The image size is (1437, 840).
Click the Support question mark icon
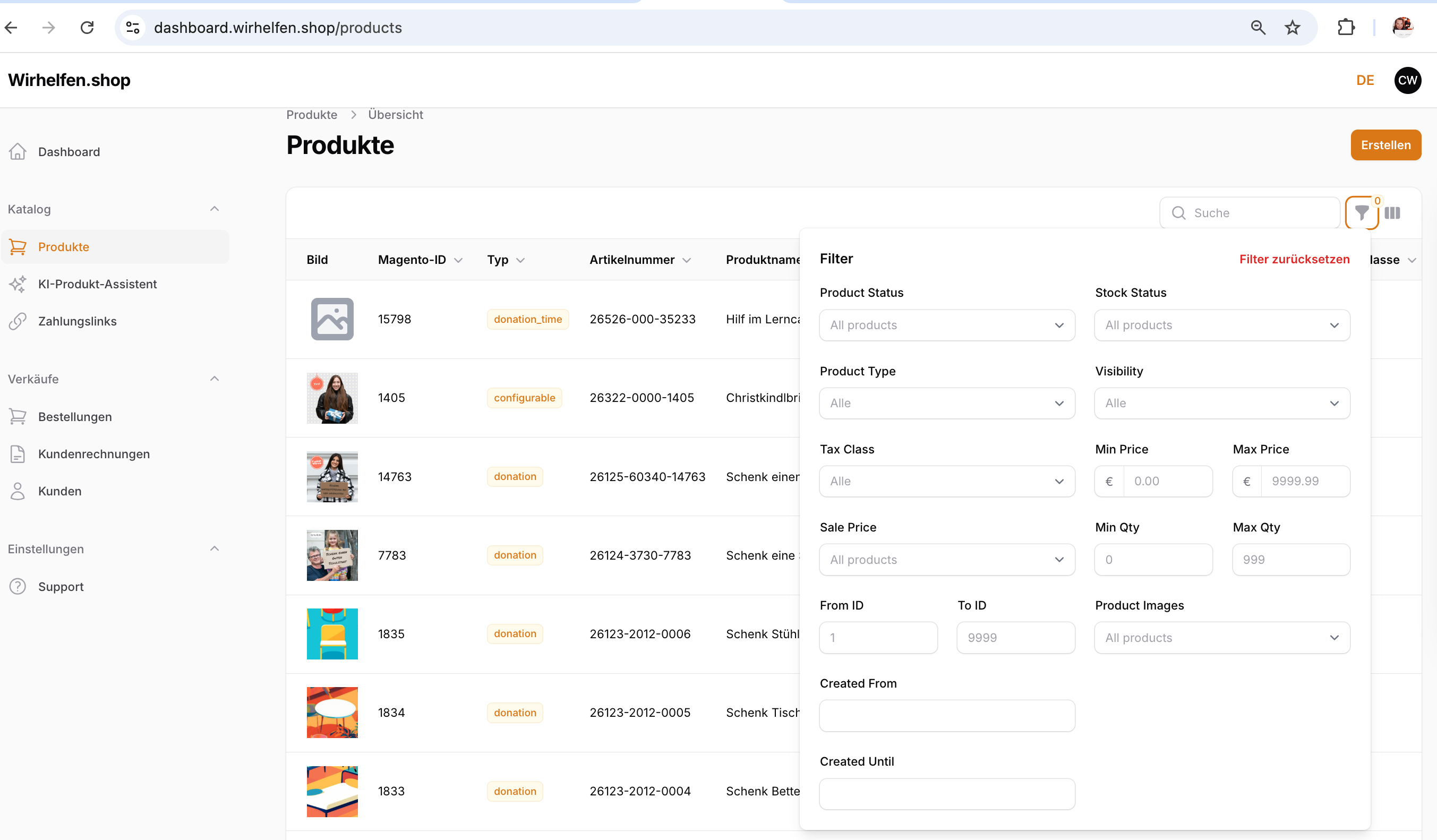[x=18, y=586]
